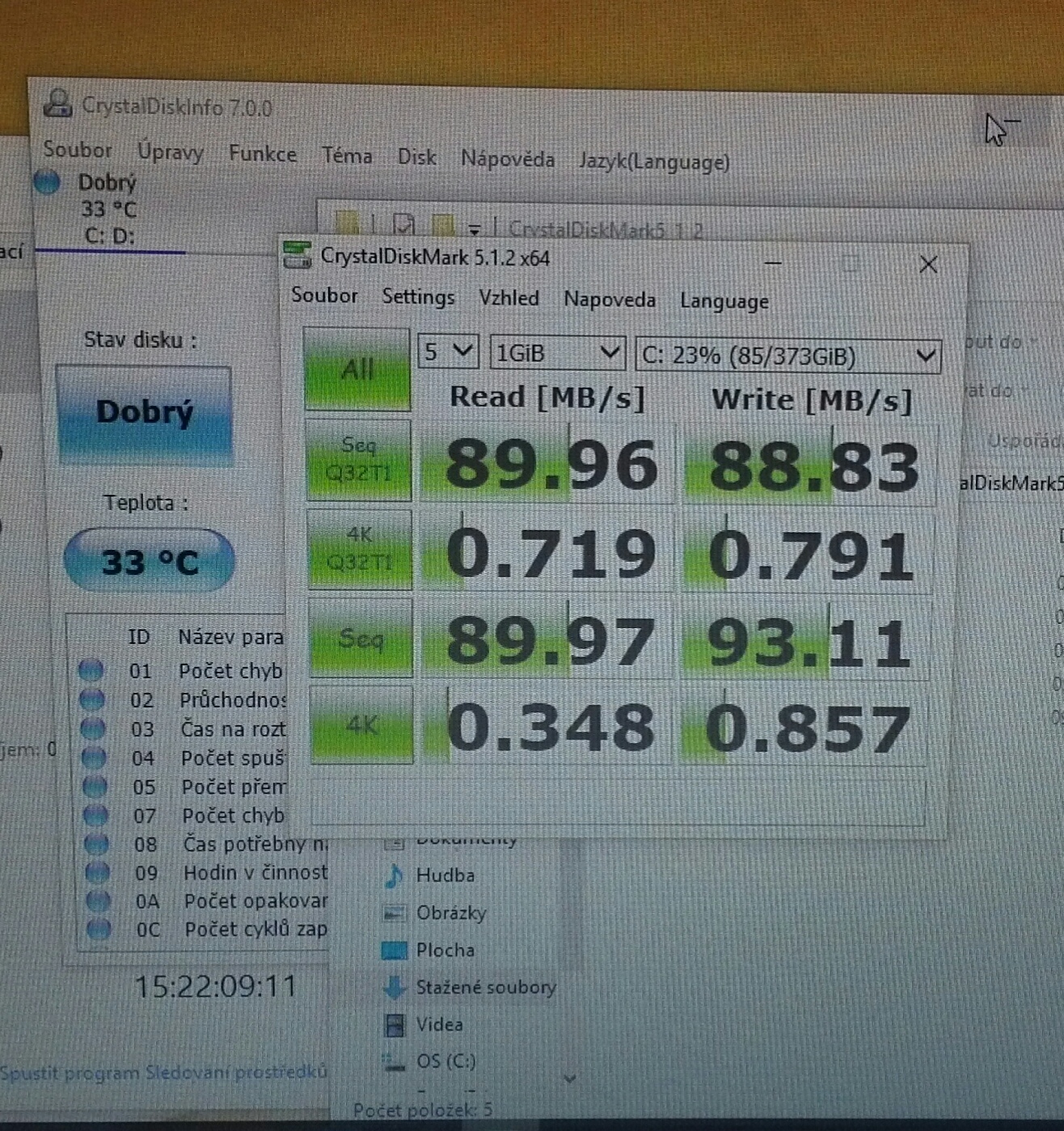Click the Hodin v činnosti attribute row name
Screen dimensions: 1064x1131
pos(255,872)
